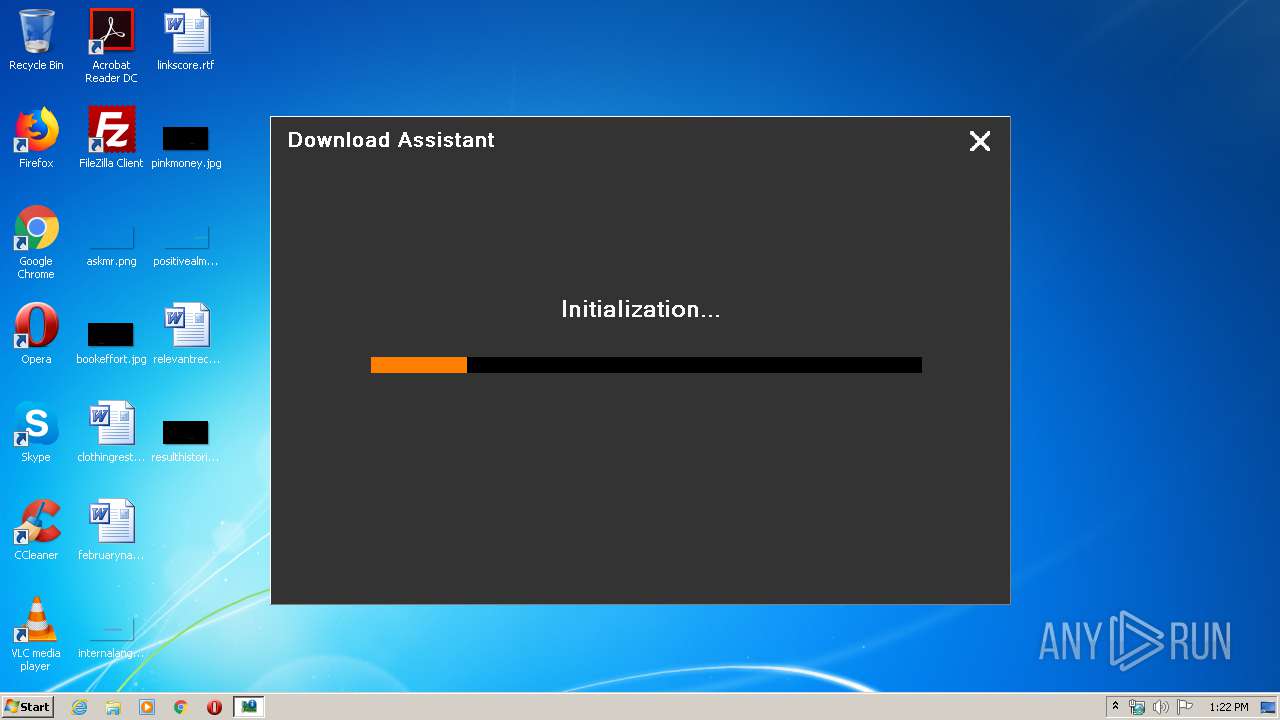Select pinkmoney.jpg file
Screen dimensions: 1280x720
point(186,145)
